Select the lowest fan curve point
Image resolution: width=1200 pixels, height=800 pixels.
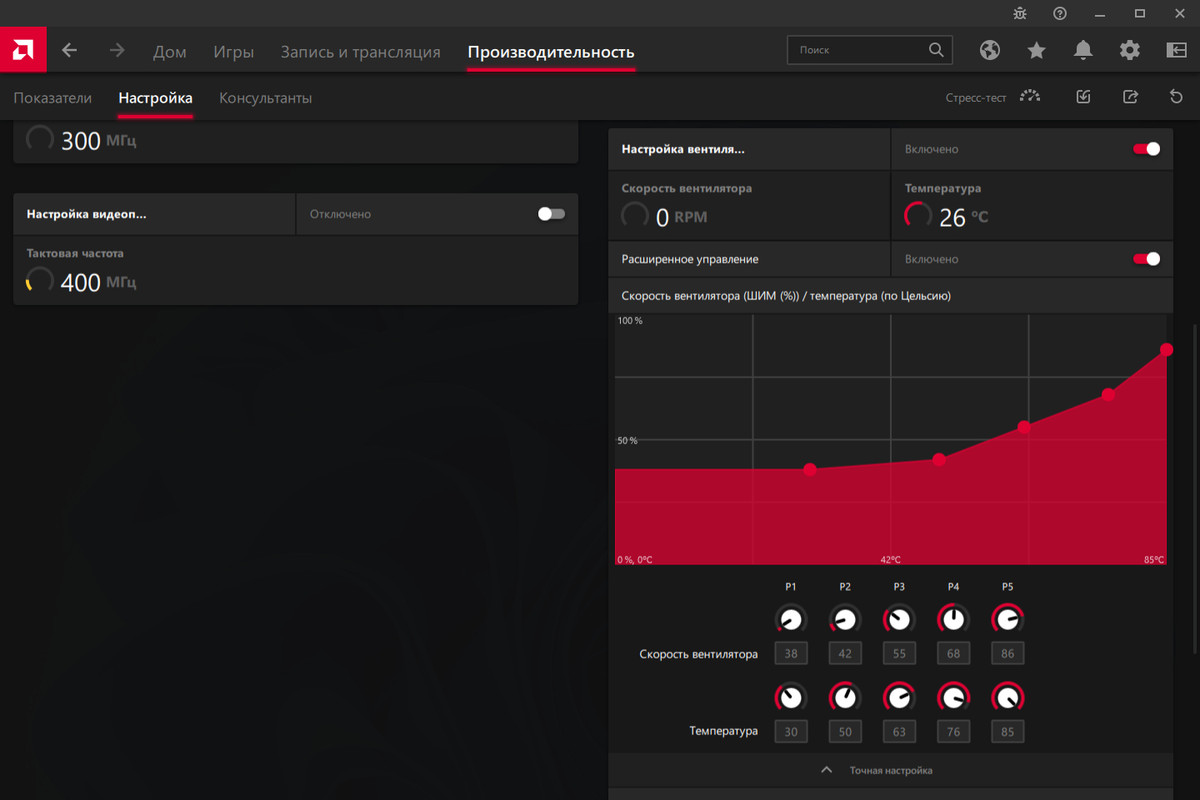(x=810, y=469)
